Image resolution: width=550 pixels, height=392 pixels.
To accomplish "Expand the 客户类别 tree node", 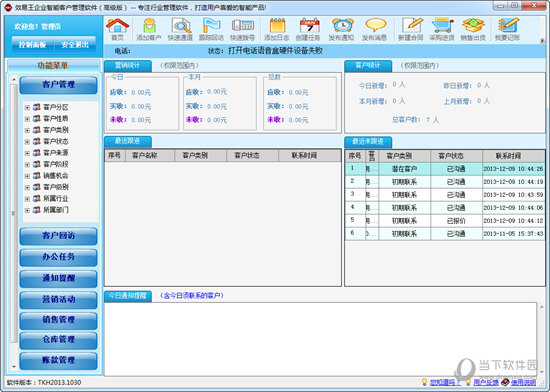I will pos(27,130).
